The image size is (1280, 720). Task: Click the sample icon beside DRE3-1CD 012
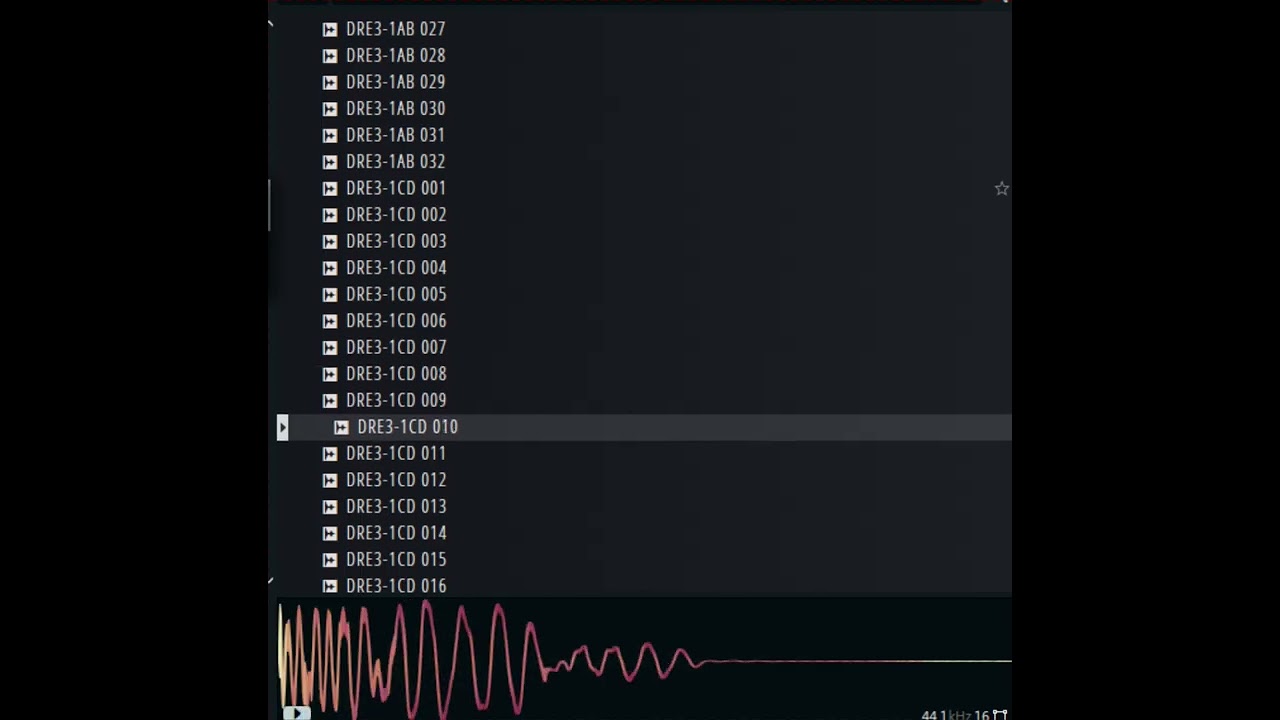click(330, 480)
